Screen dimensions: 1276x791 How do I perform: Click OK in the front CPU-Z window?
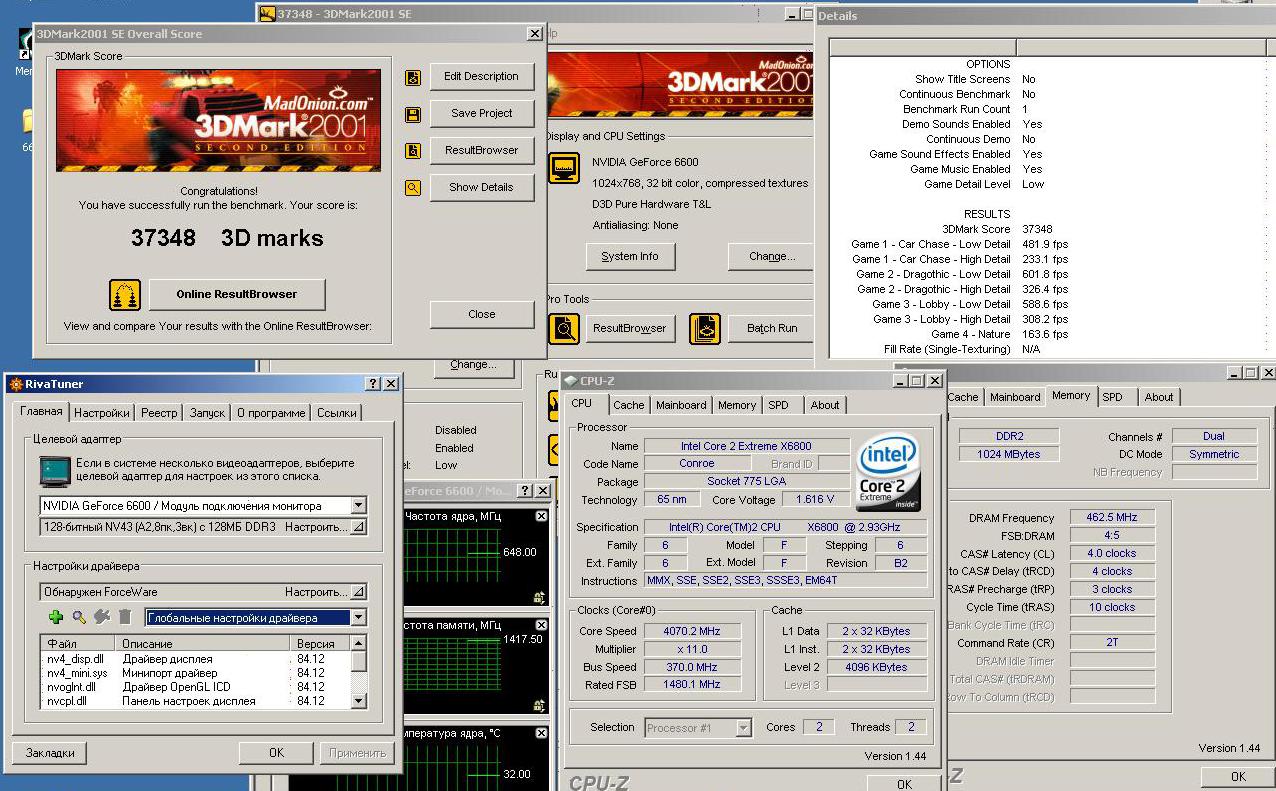[x=904, y=784]
